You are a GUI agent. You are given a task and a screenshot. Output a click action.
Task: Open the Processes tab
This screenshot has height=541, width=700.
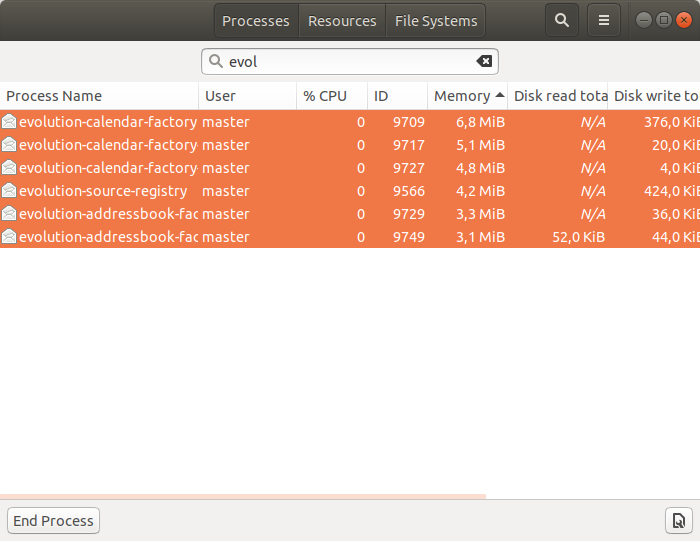[x=256, y=21]
